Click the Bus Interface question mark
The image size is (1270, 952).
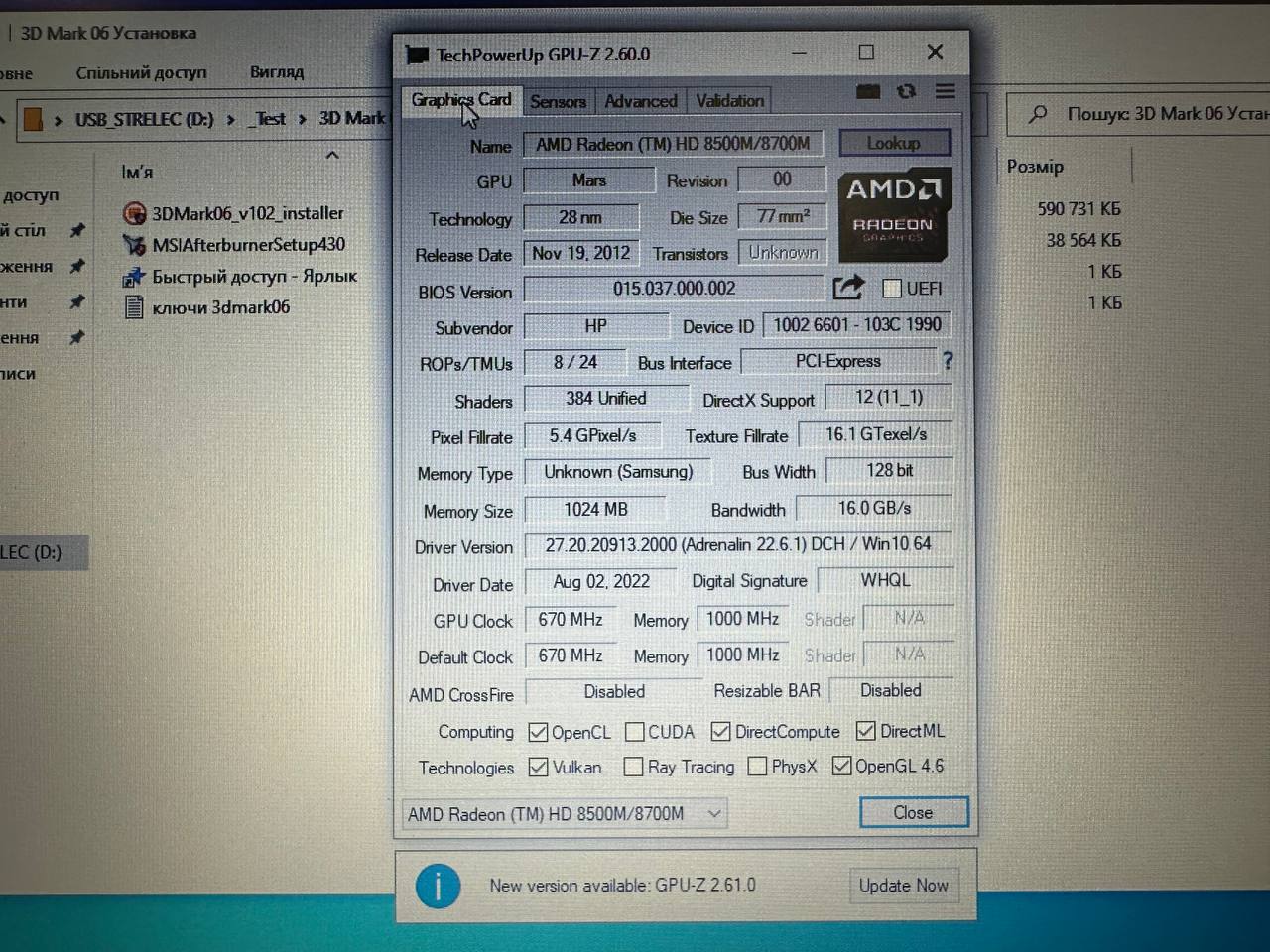click(948, 361)
